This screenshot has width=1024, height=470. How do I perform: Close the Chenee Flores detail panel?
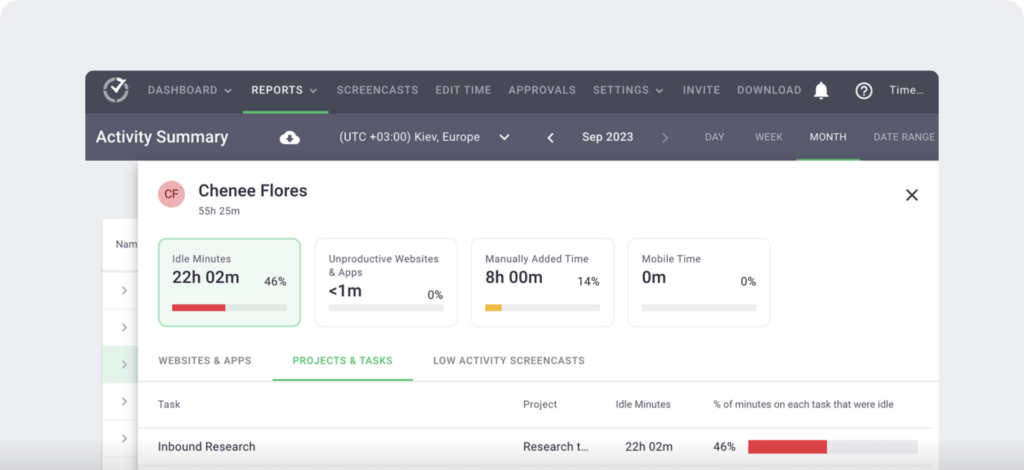pyautogui.click(x=911, y=195)
